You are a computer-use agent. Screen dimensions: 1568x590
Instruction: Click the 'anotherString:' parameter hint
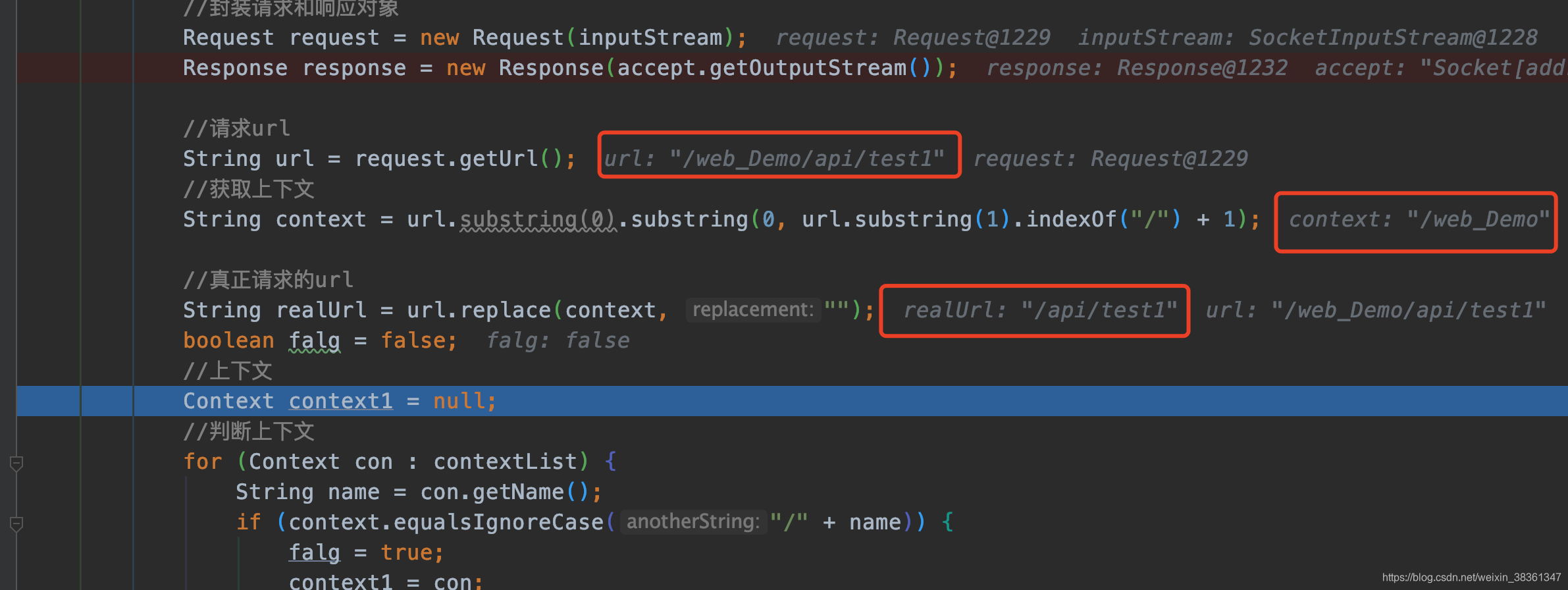[693, 522]
